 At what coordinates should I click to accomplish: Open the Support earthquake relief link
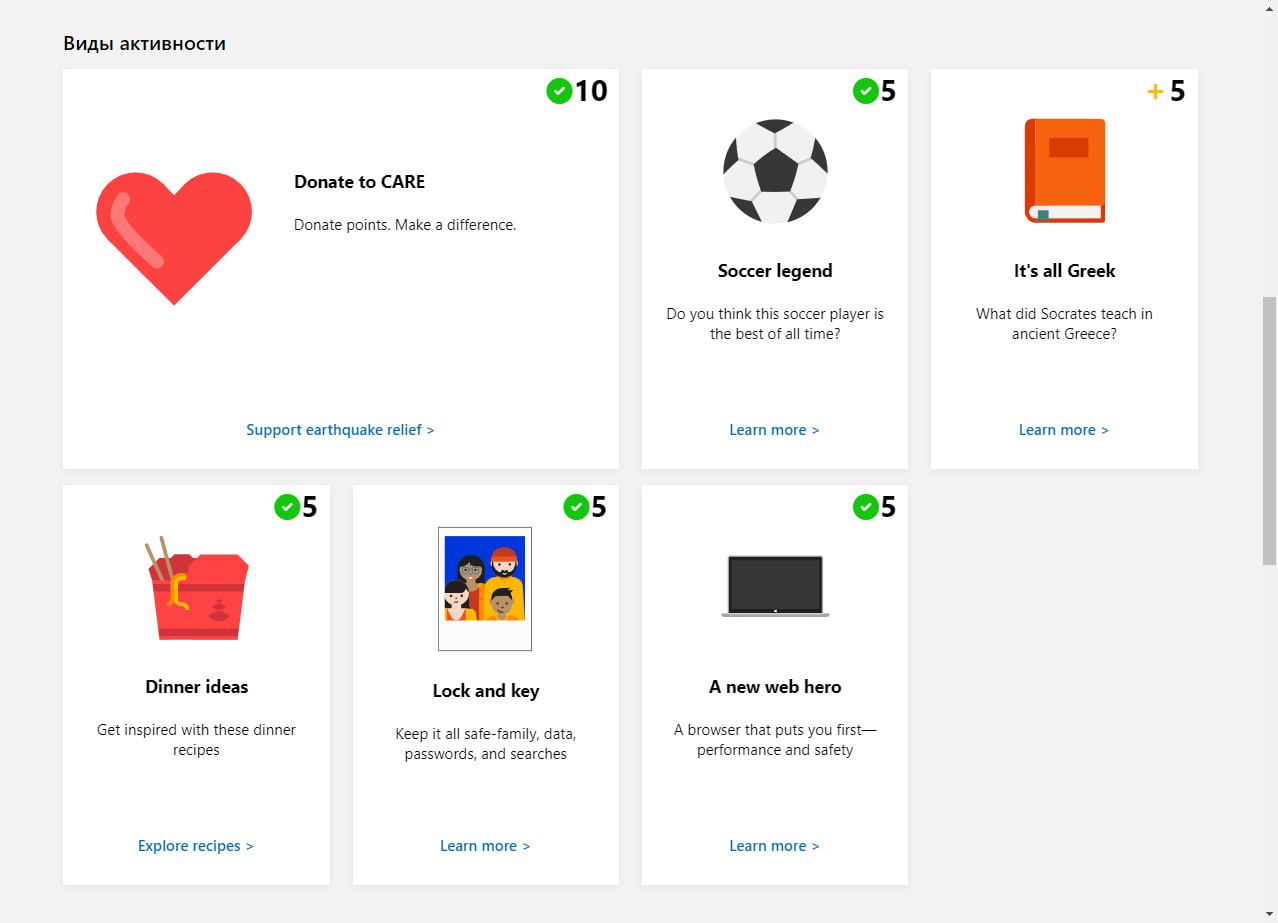[x=340, y=430]
